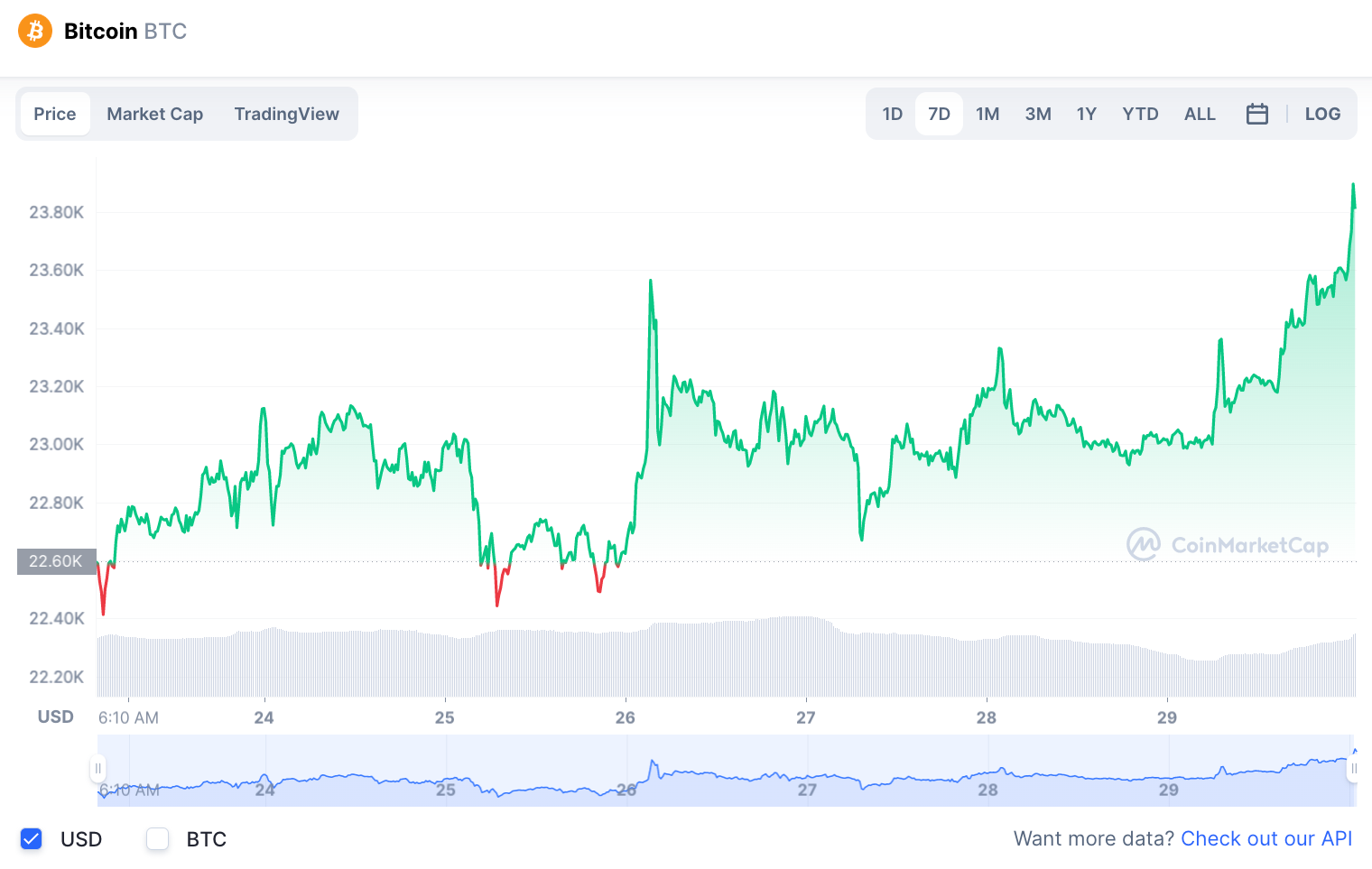Click the 28 date label on x-axis
The image size is (1372, 869).
click(x=987, y=717)
